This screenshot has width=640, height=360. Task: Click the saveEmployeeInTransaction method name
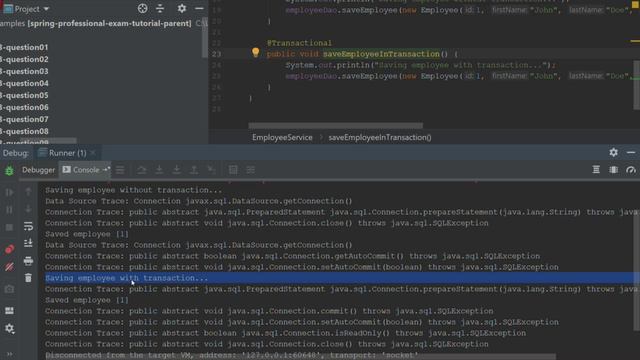click(x=381, y=54)
